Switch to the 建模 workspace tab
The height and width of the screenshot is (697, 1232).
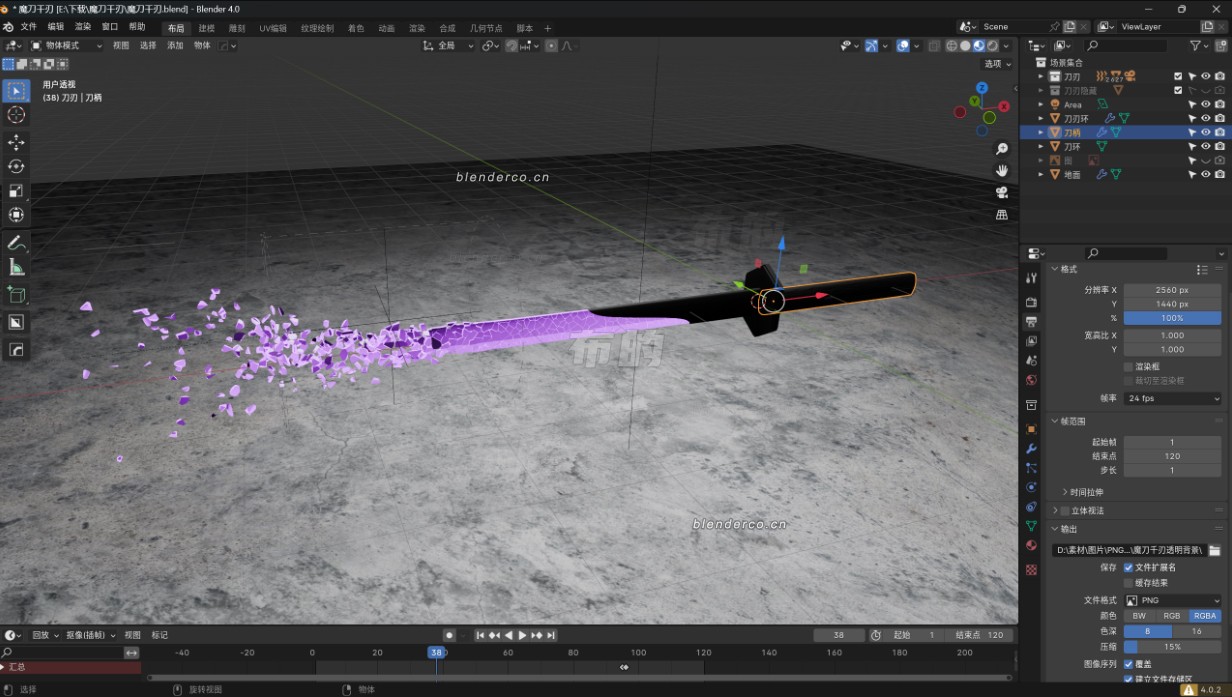pos(206,28)
